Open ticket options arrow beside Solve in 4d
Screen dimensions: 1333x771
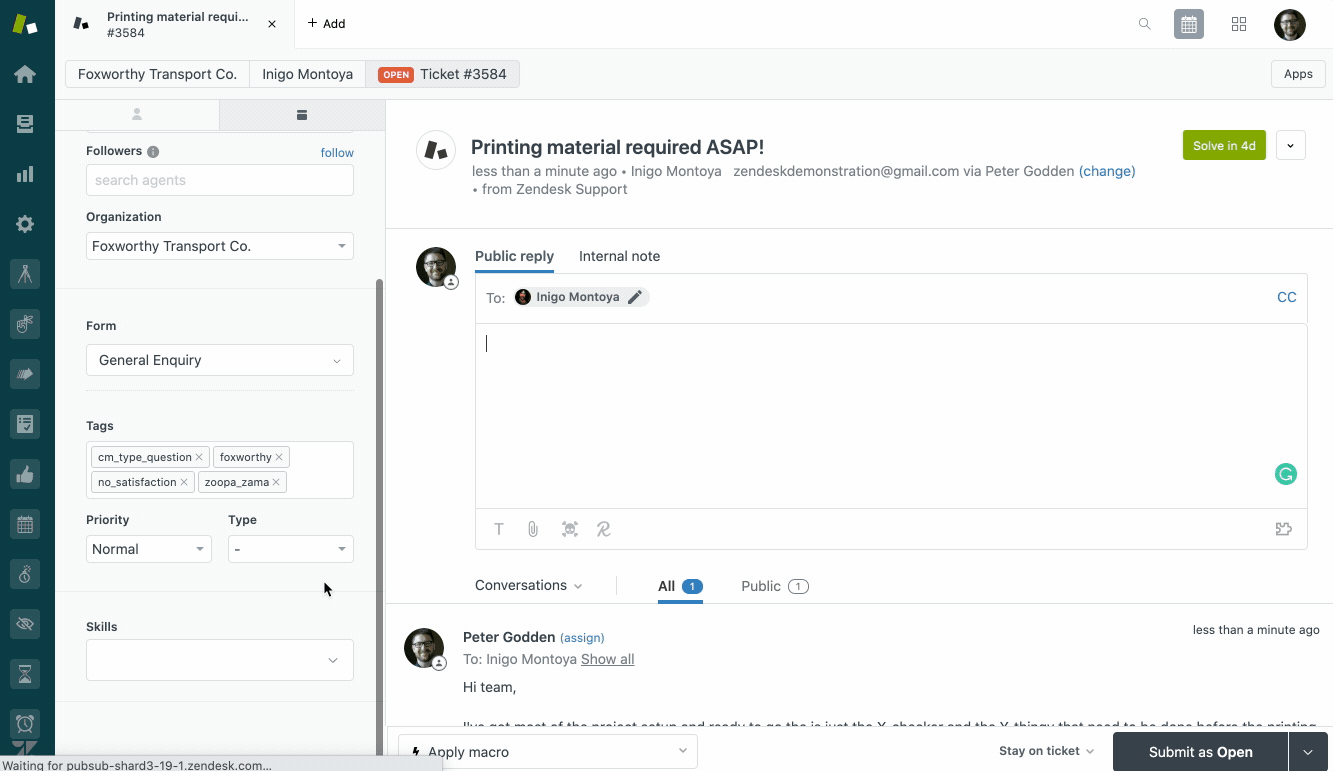[1290, 145]
